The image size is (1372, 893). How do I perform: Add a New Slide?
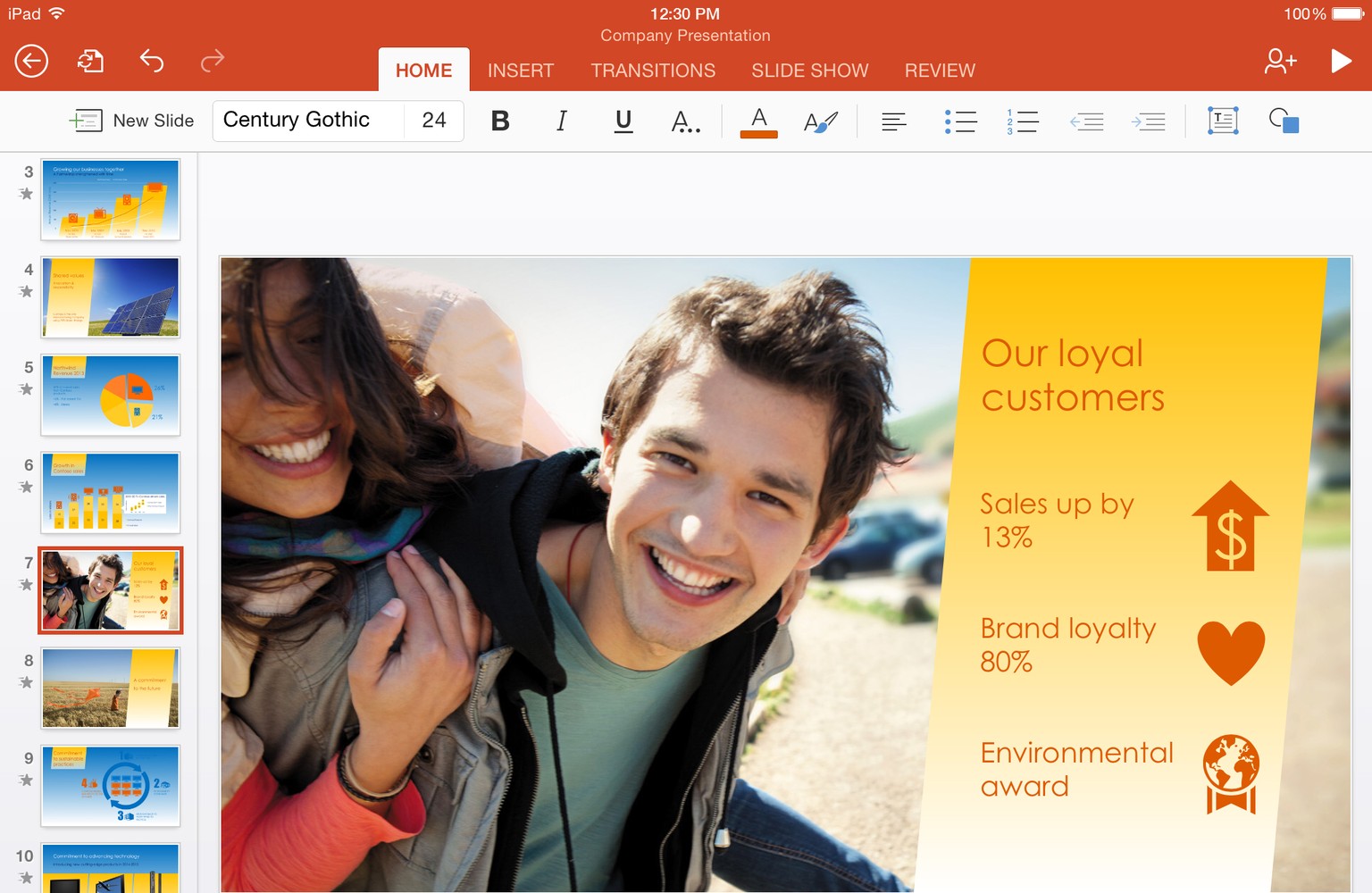(132, 121)
